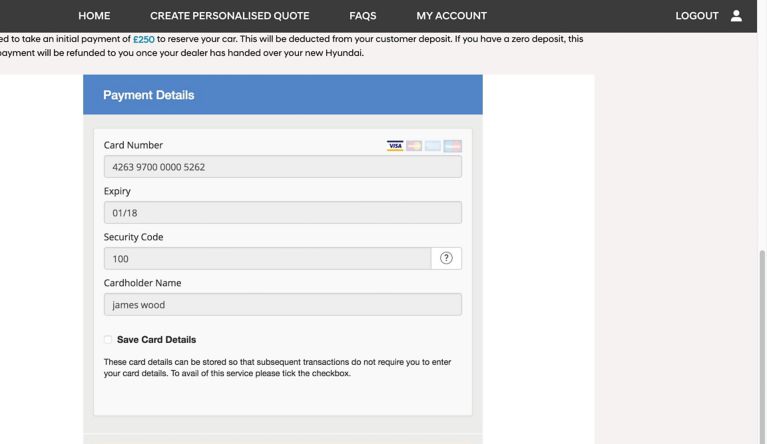This screenshot has height=444, width=767.
Task: Open CREATE PERSONALISED QUOTE in navigation
Action: 229,16
